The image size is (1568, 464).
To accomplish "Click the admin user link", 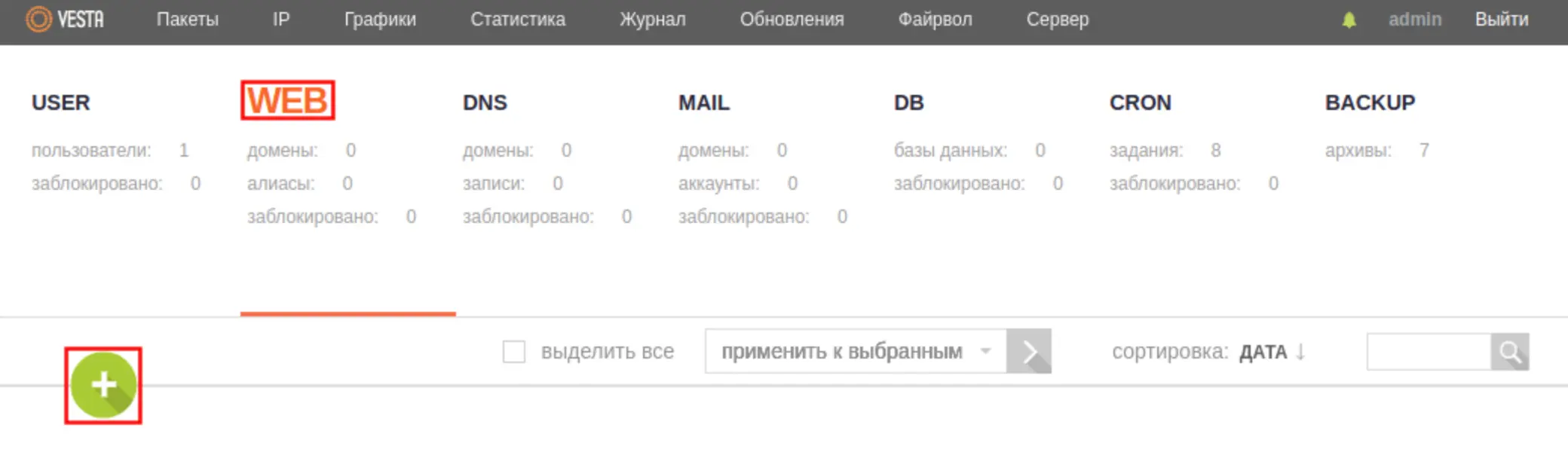I will 1415,20.
